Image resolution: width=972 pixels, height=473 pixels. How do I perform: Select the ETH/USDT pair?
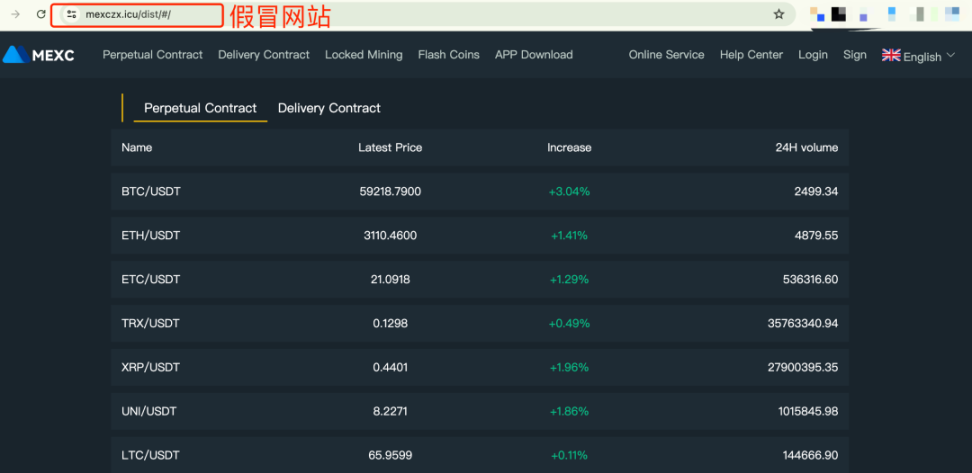pyautogui.click(x=151, y=236)
